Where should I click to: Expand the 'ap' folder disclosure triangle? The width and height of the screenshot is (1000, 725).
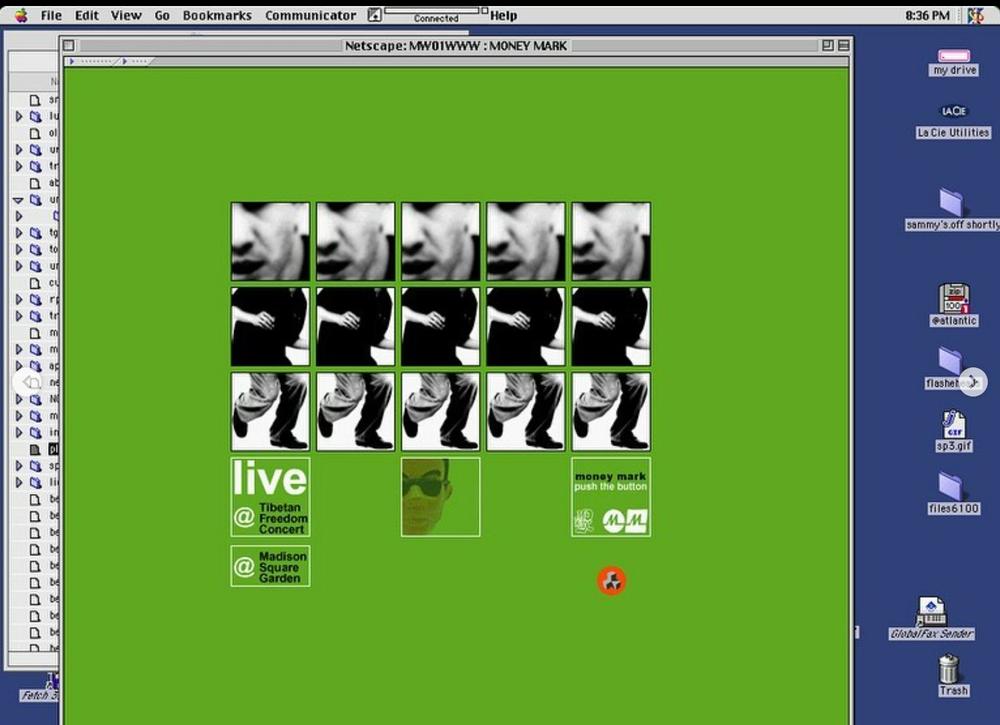click(18, 366)
